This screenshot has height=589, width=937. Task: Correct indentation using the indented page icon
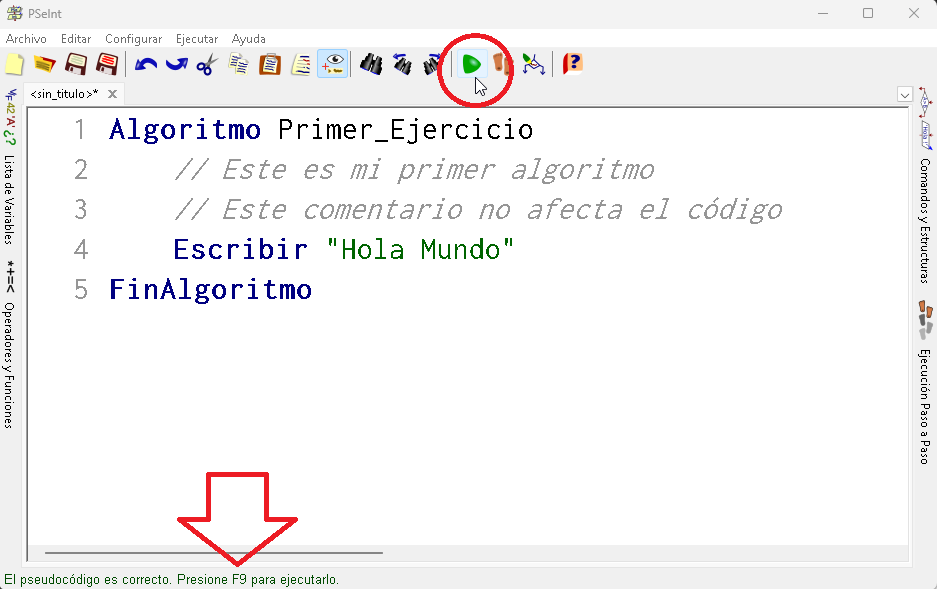(x=301, y=64)
